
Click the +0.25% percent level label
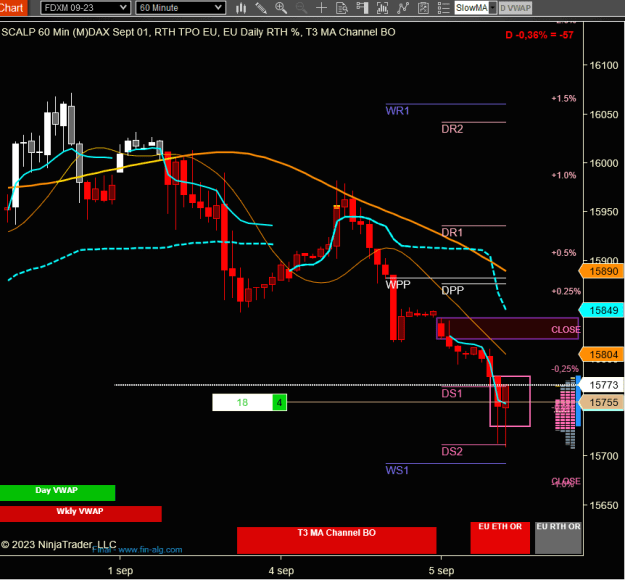(566, 291)
